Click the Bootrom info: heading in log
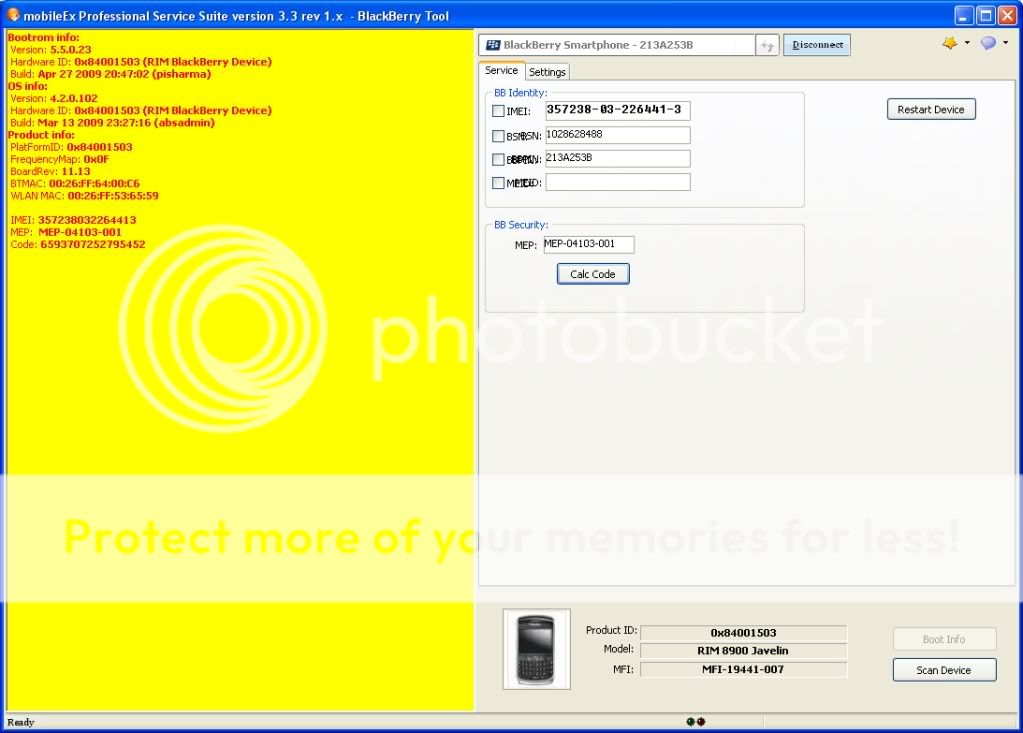This screenshot has width=1023, height=733. (43, 38)
